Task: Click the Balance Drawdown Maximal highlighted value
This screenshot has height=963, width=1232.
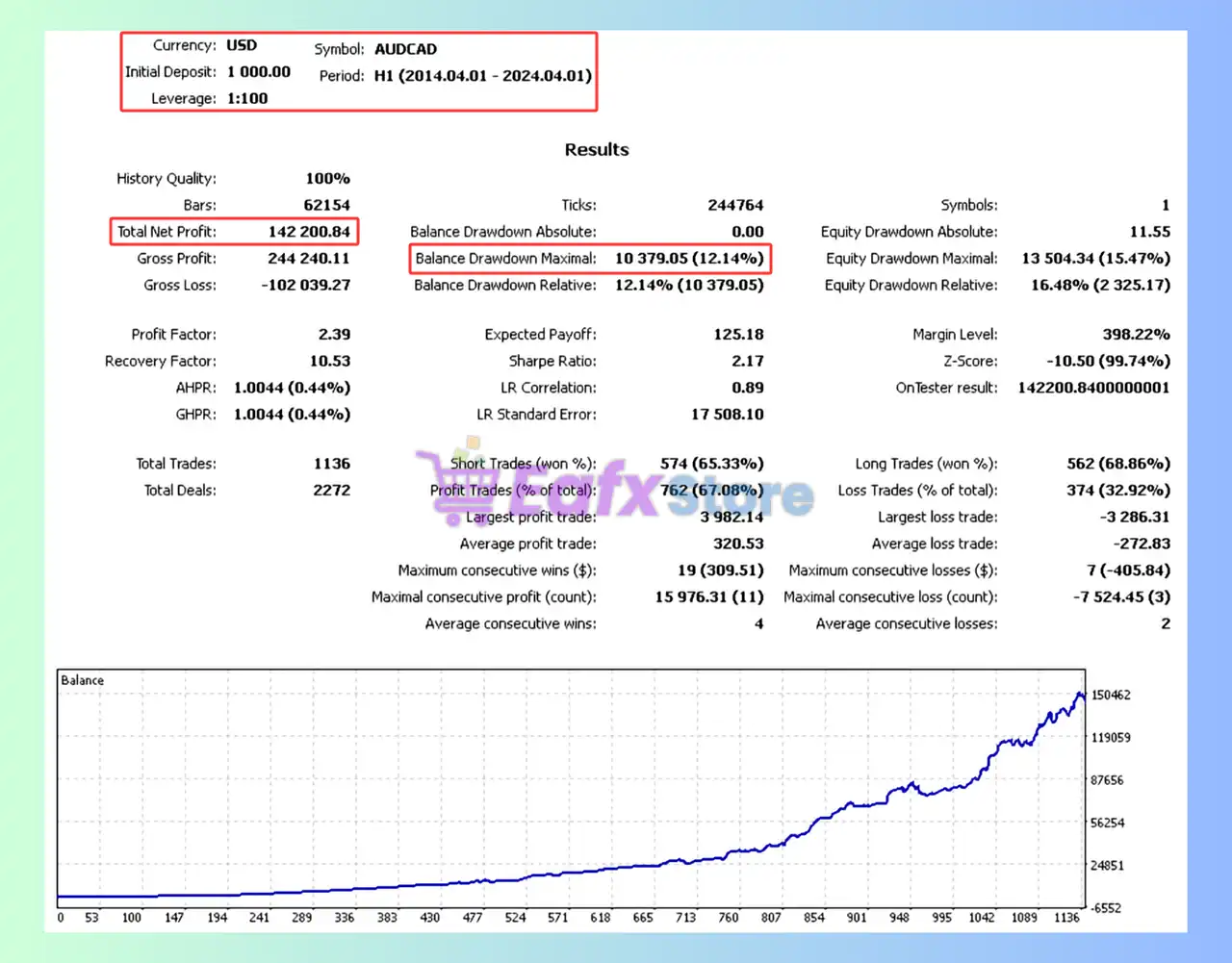Action: click(688, 258)
